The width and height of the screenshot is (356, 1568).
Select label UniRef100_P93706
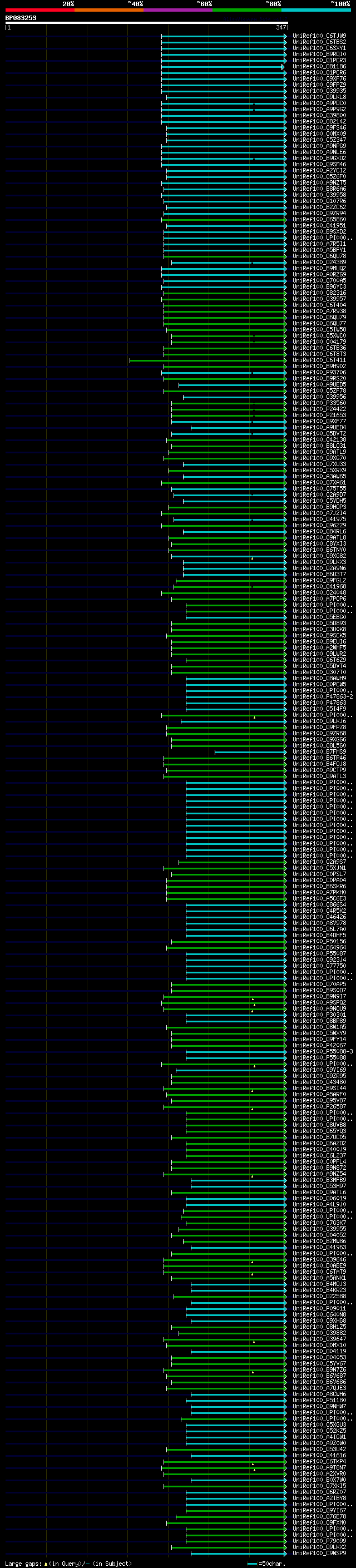[x=319, y=373]
